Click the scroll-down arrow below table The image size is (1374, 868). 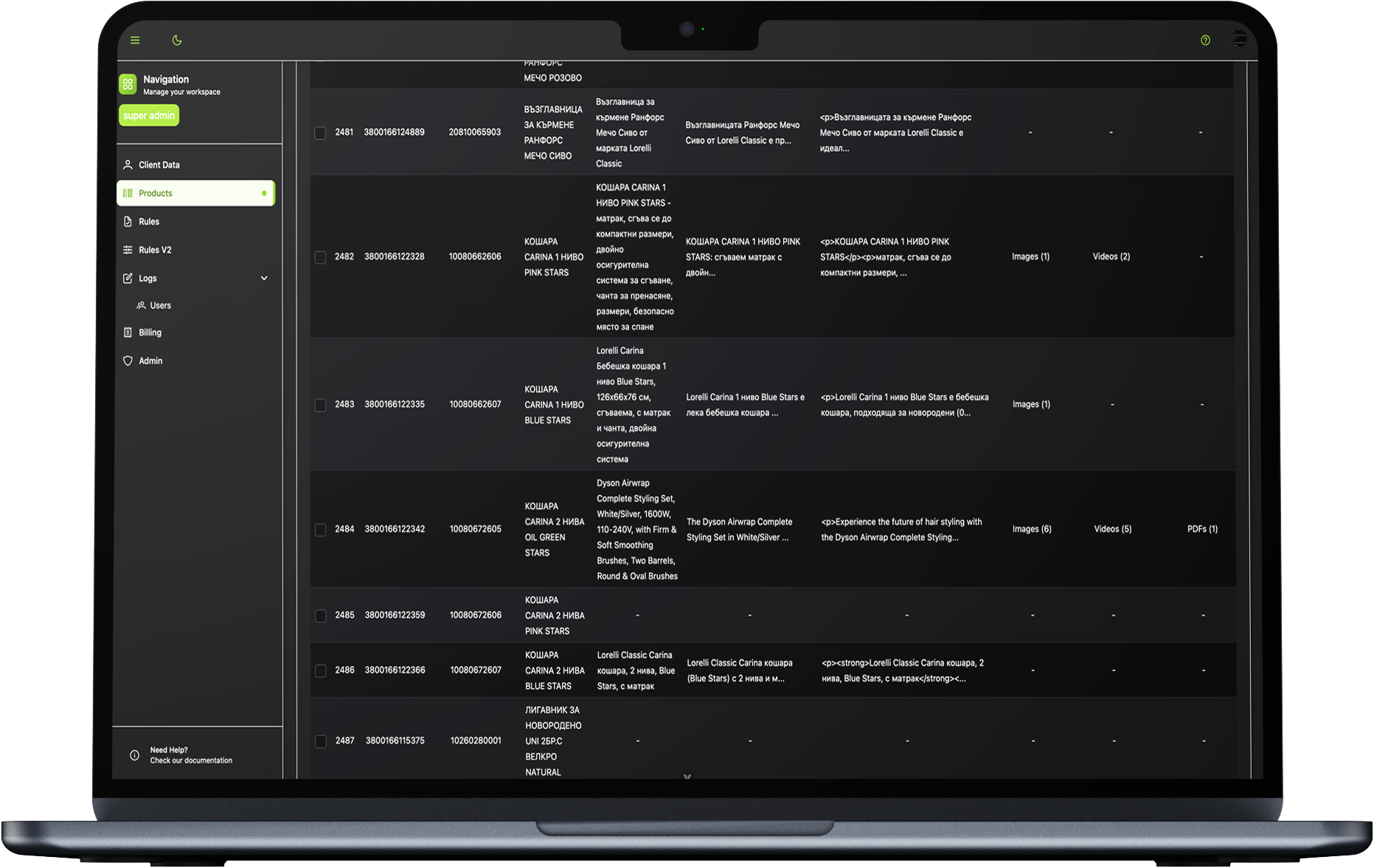[x=687, y=776]
